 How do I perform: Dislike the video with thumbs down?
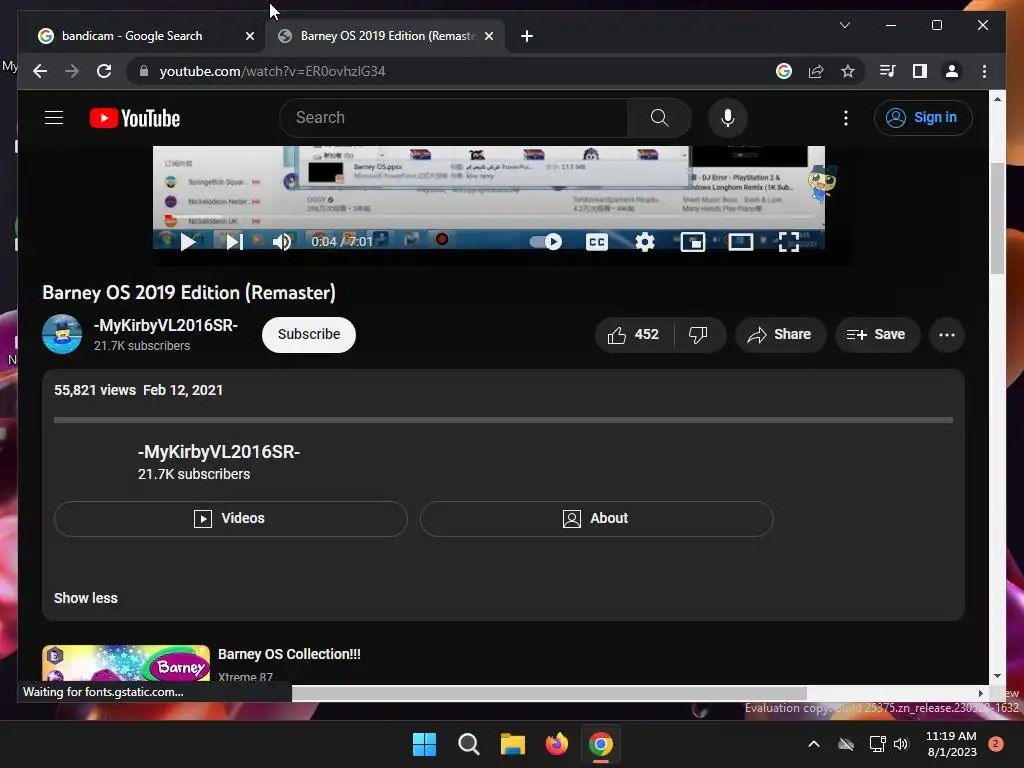pyautogui.click(x=698, y=335)
